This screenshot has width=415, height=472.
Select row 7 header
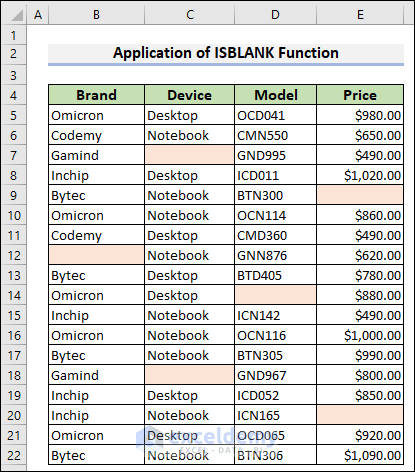pyautogui.click(x=14, y=155)
